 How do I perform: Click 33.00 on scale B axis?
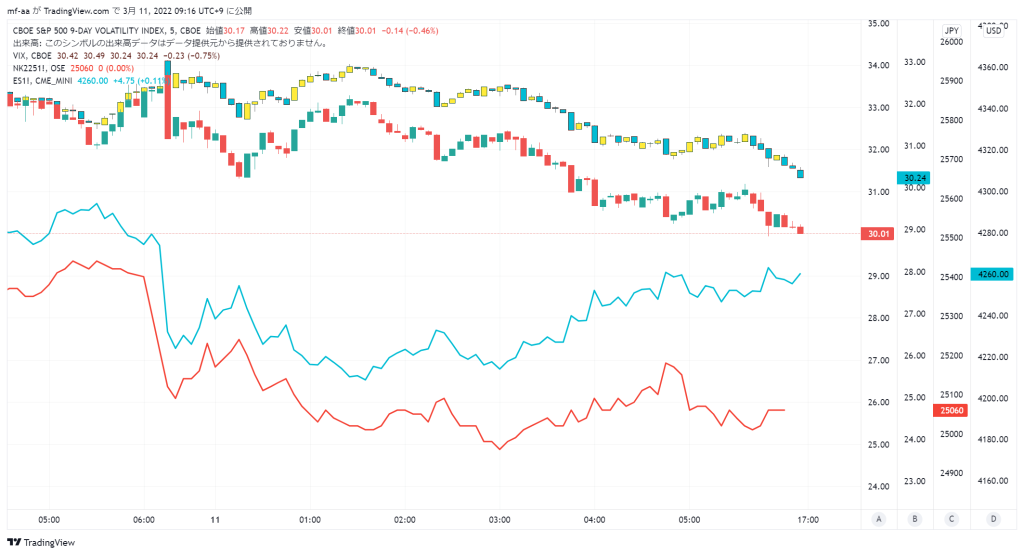click(914, 62)
